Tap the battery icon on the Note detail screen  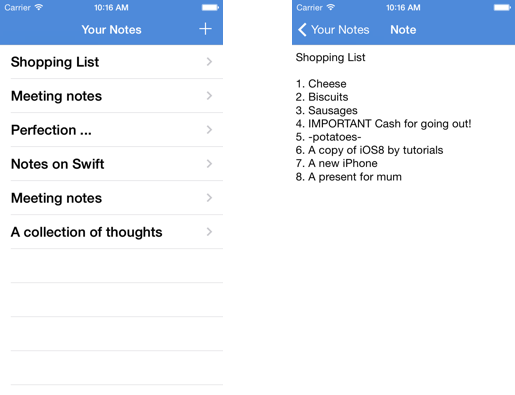coord(502,7)
